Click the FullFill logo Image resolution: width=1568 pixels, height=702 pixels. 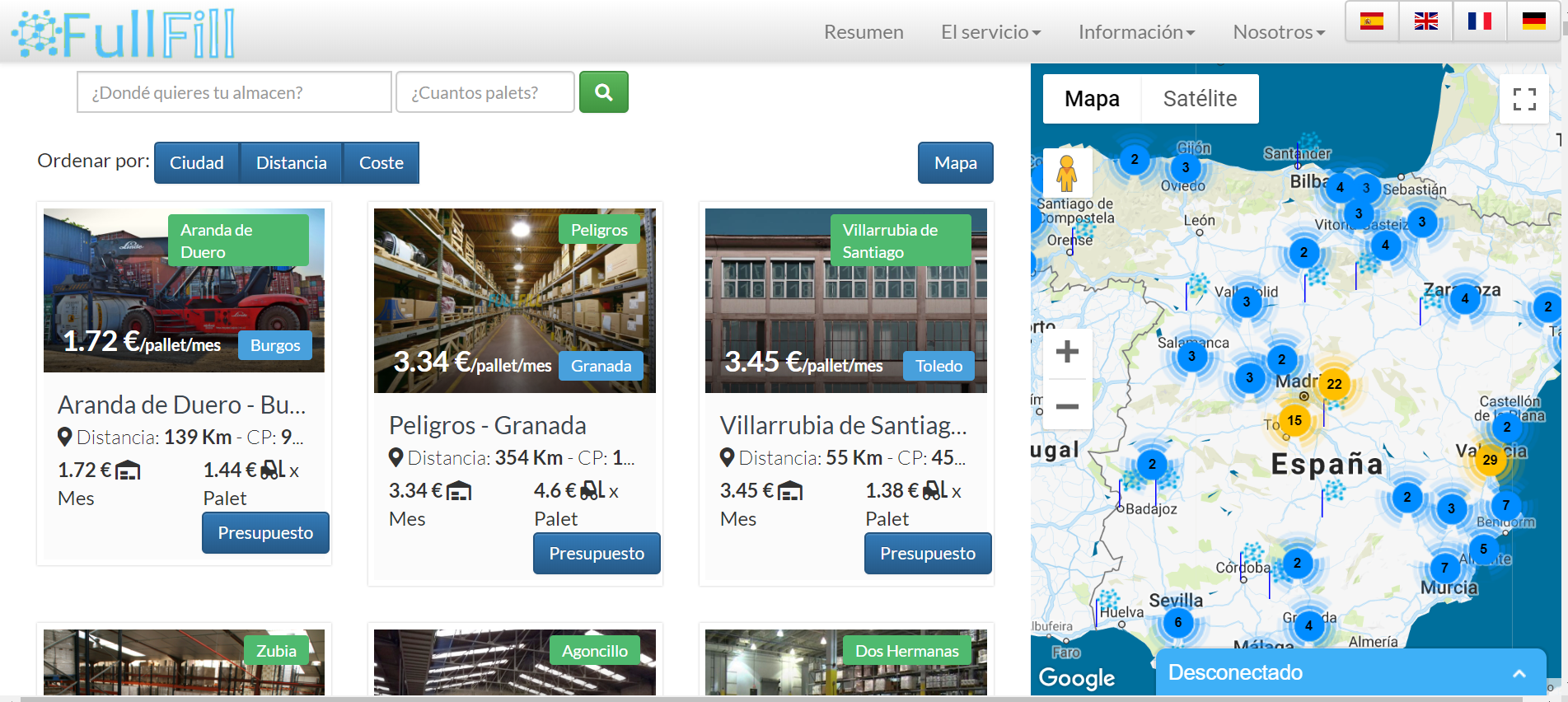pos(124,34)
